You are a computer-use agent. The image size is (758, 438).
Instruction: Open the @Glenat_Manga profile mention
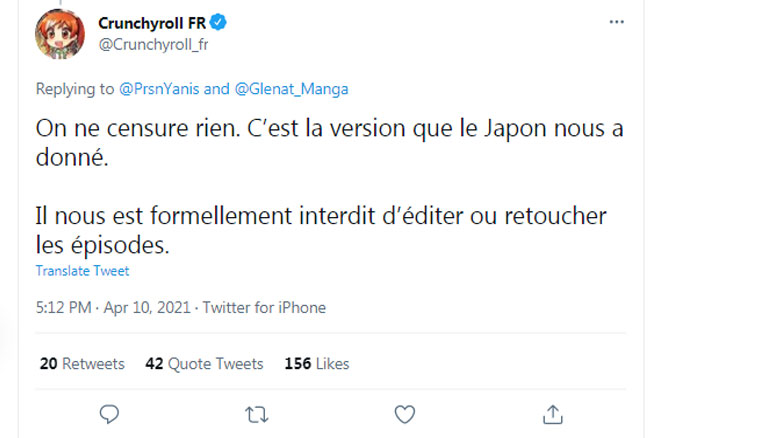(x=290, y=89)
